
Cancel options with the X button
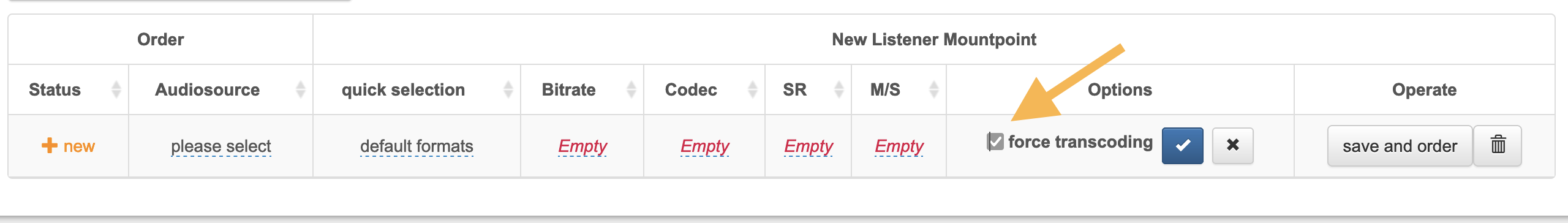coord(1232,146)
